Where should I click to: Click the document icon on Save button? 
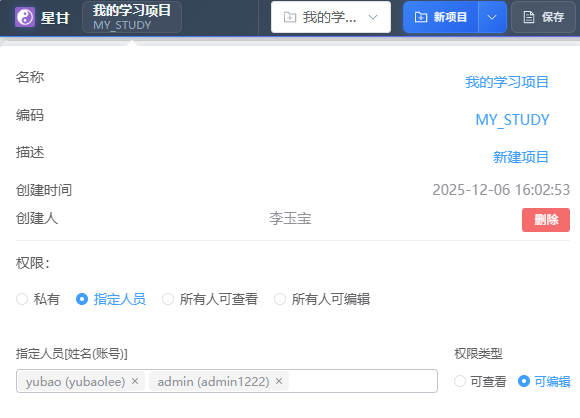click(529, 17)
